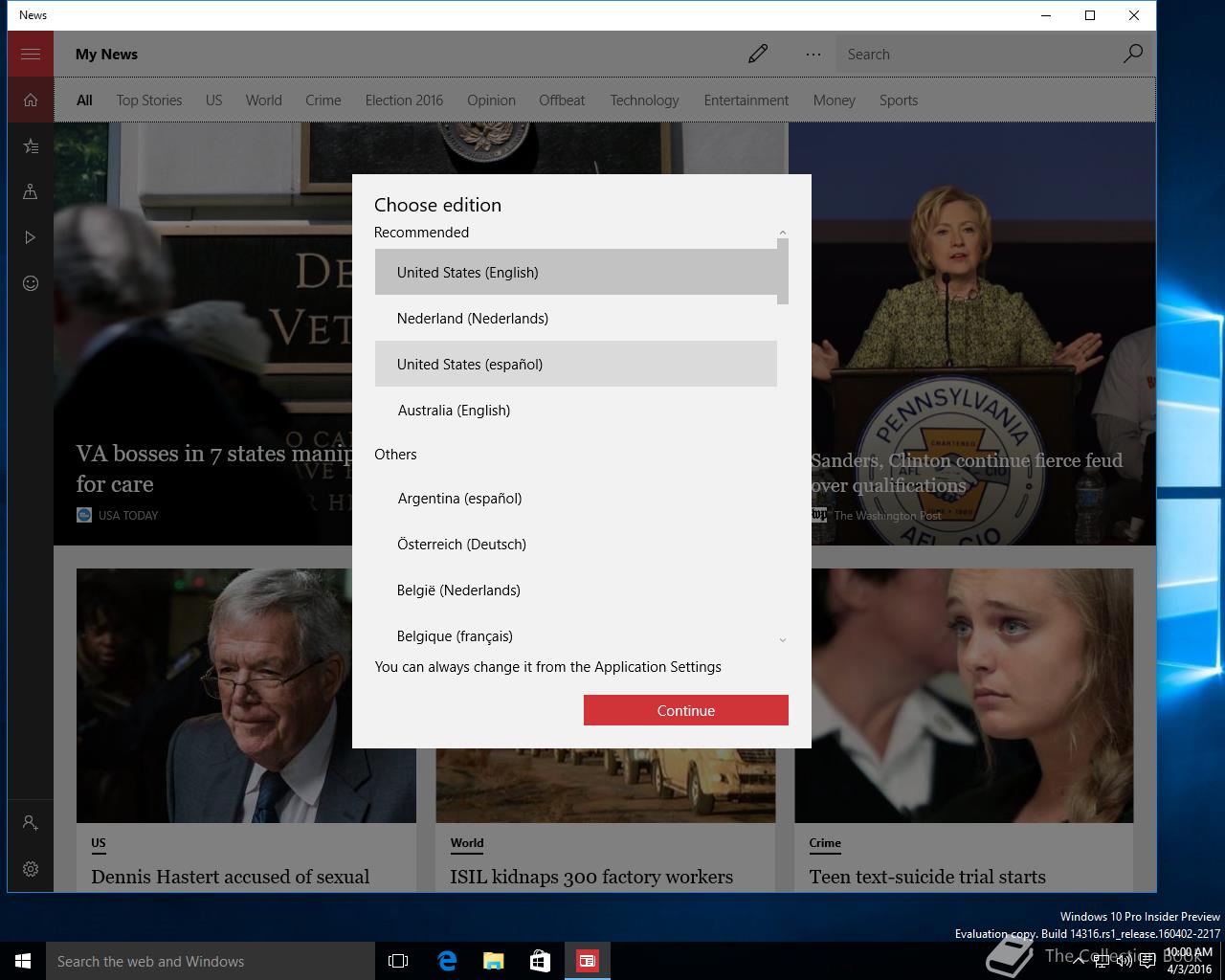Choose België (Nederlands) edition
Image resolution: width=1225 pixels, height=980 pixels.
[x=576, y=590]
